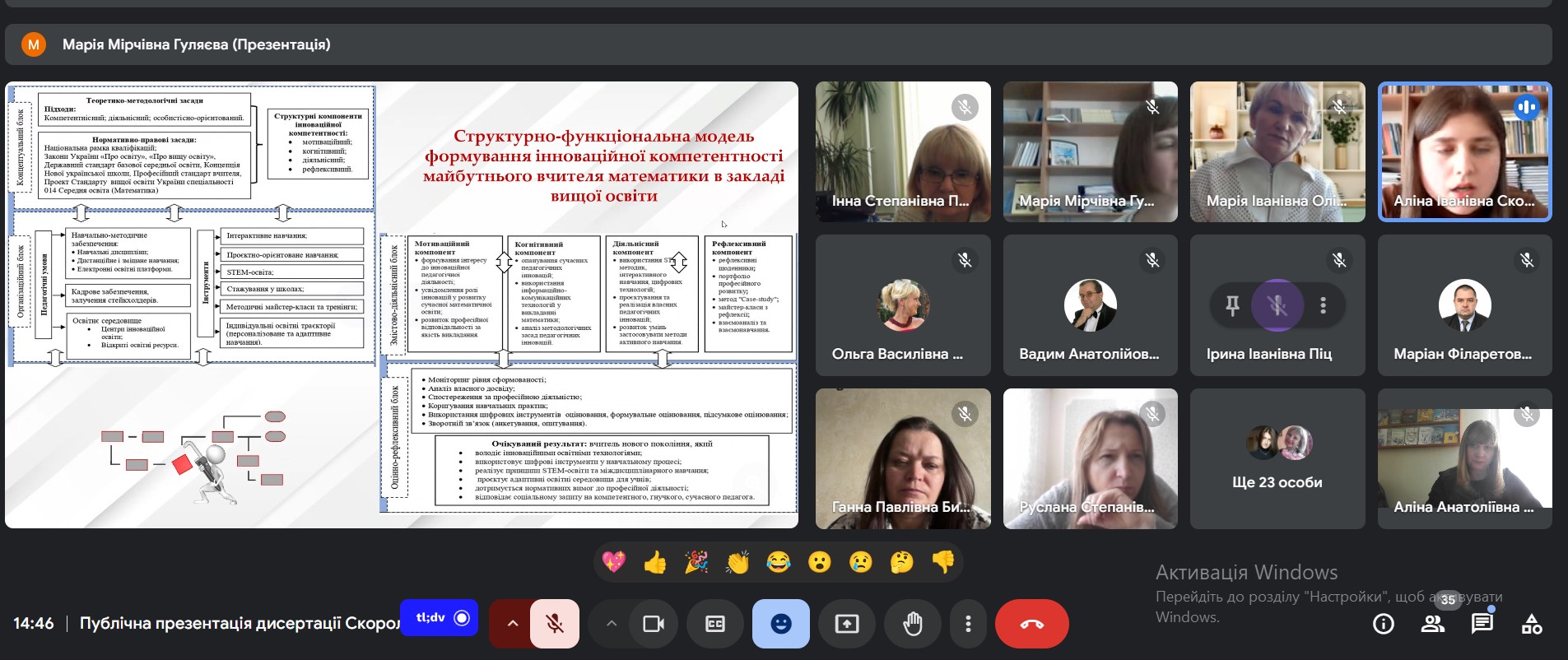The image size is (1568, 660).
Task: Send thumbs down reaction
Action: coord(943,562)
